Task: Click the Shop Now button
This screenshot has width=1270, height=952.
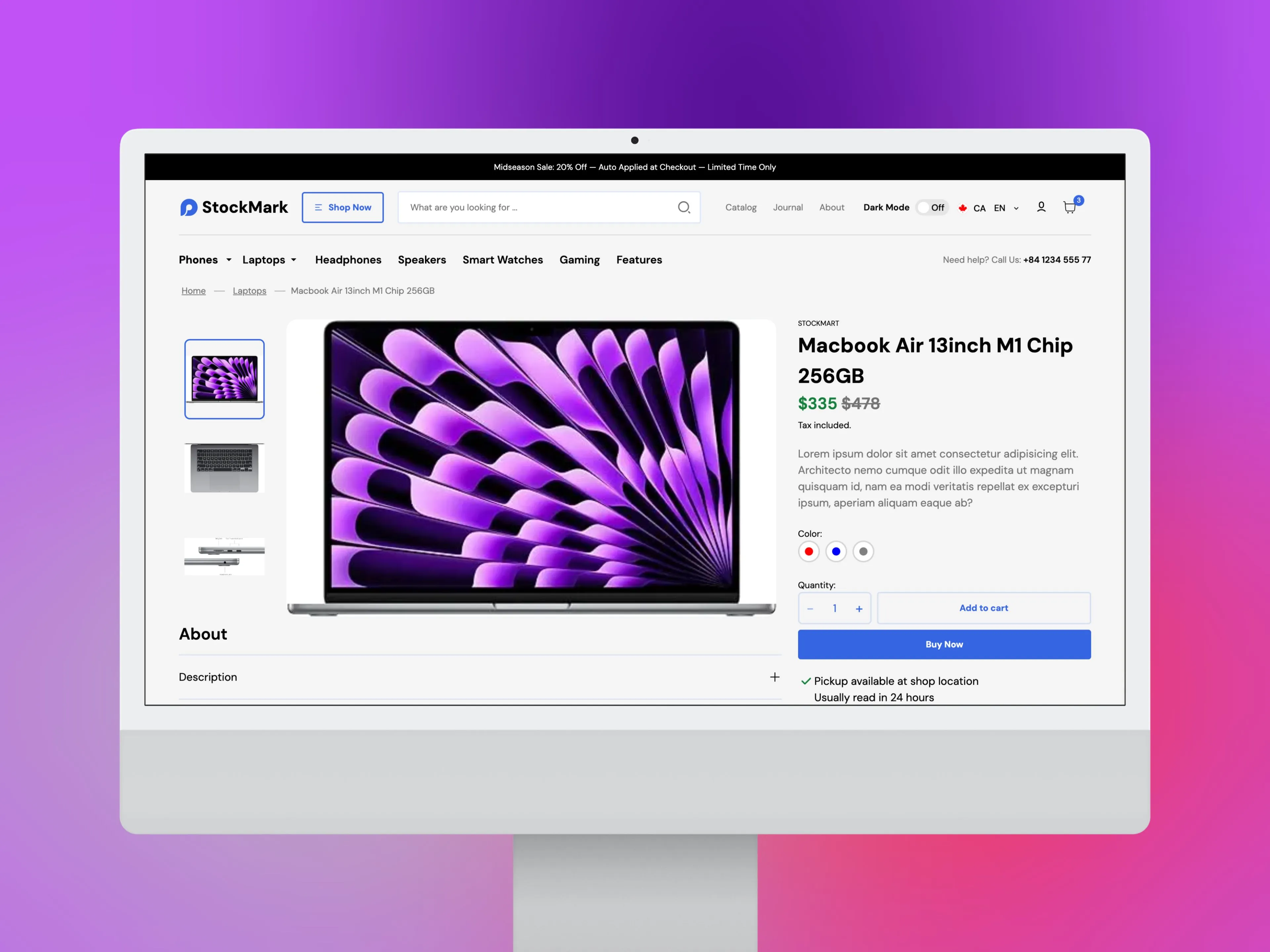Action: click(343, 207)
